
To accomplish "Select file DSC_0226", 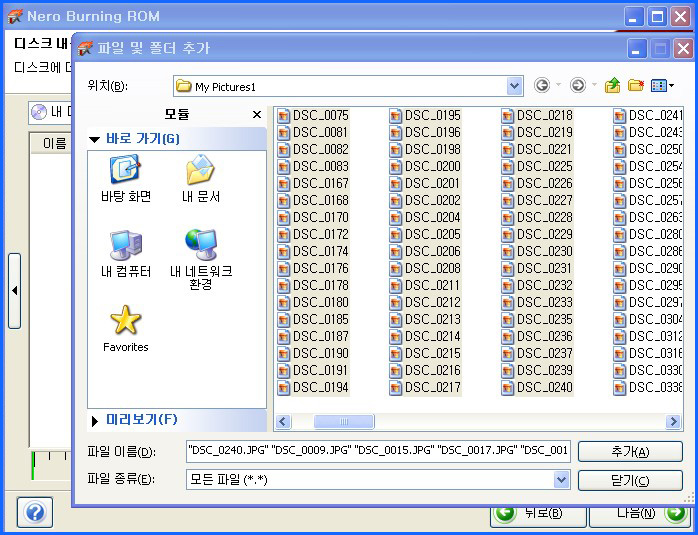I will pos(537,183).
